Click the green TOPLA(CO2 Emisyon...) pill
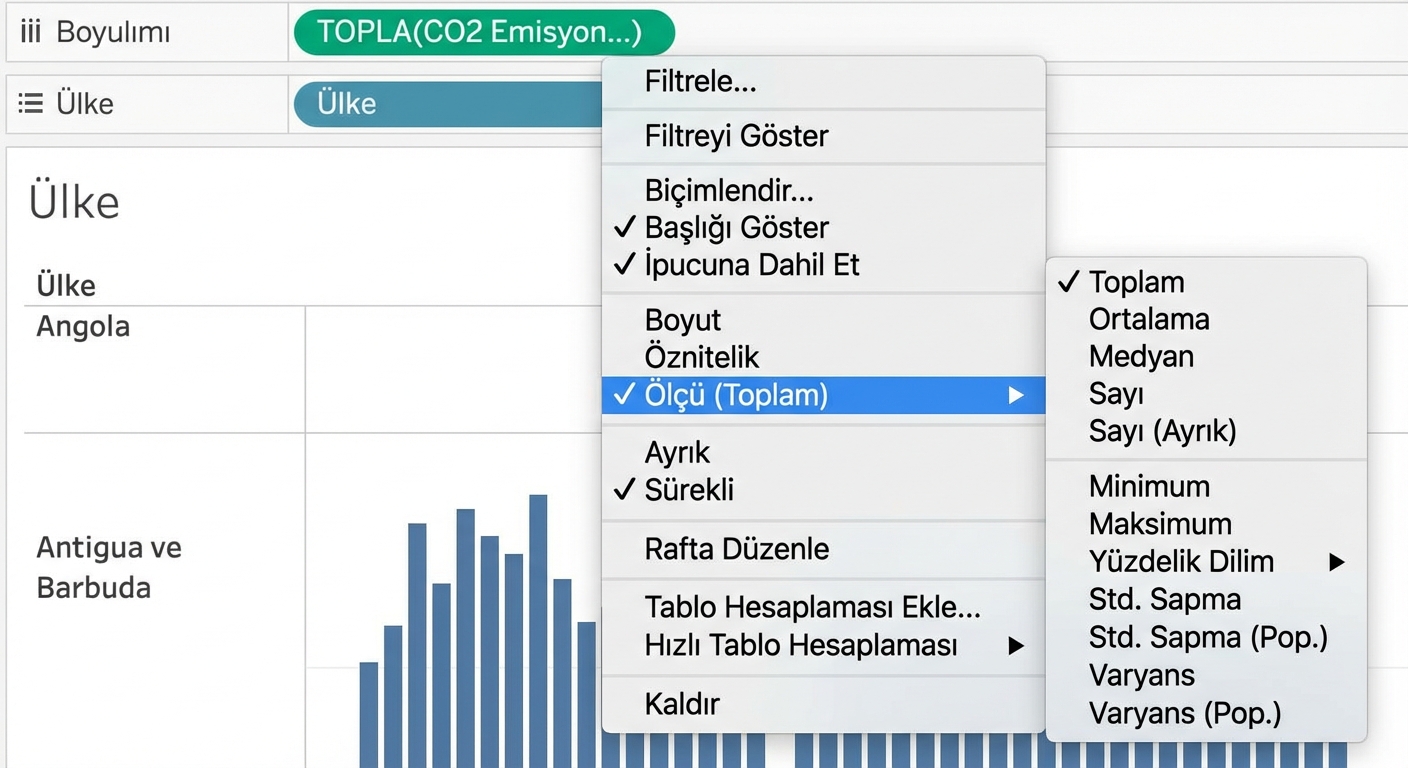The width and height of the screenshot is (1408, 768). 483,31
